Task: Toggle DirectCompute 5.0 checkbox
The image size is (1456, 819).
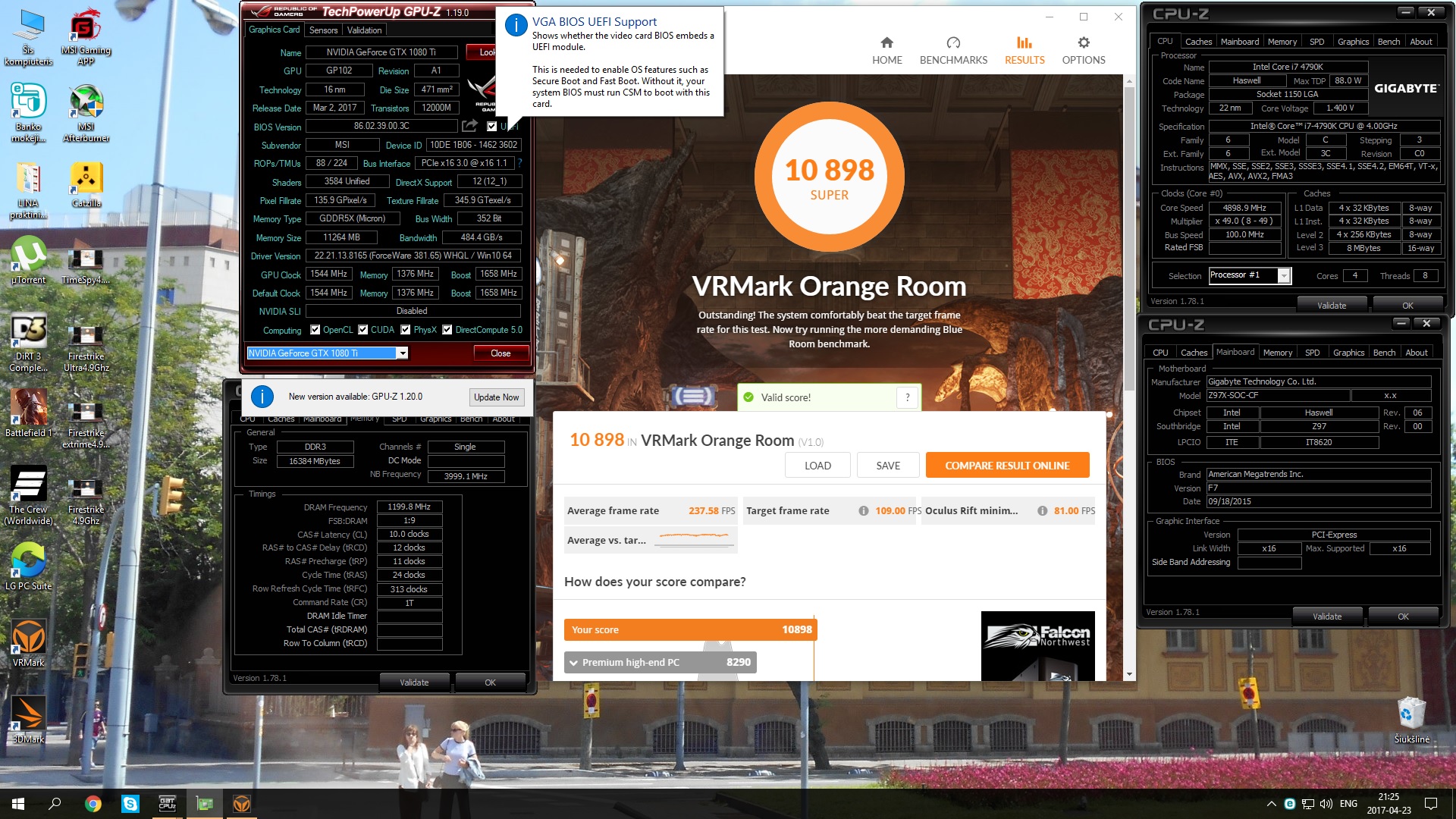Action: [447, 330]
